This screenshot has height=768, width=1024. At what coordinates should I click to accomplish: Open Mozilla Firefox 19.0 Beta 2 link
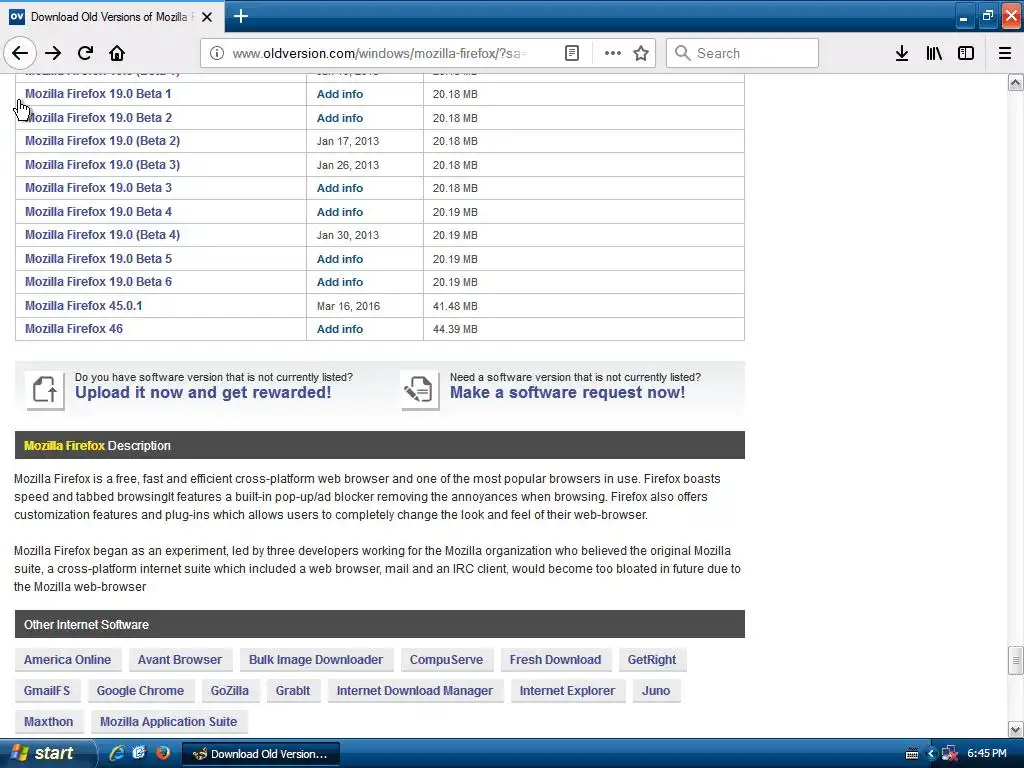click(x=98, y=118)
